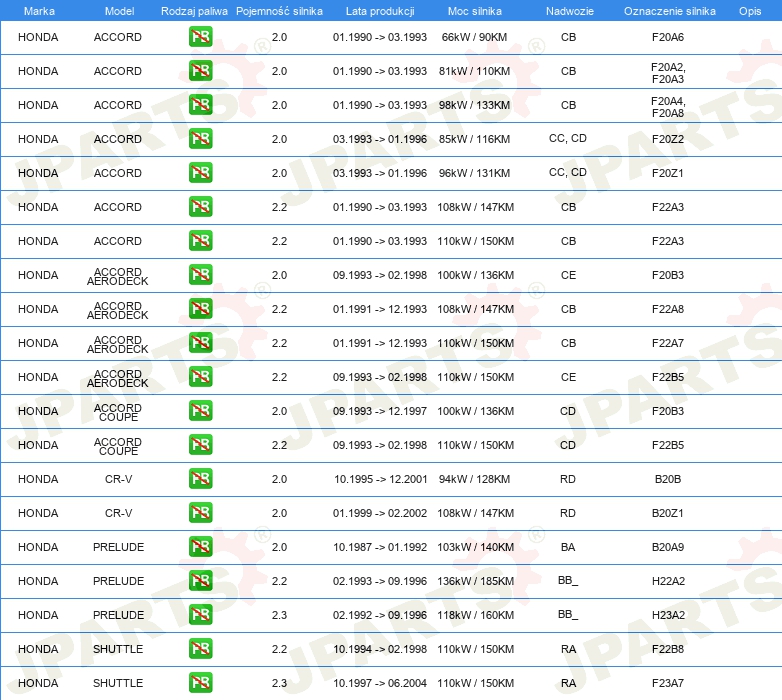Image resolution: width=782 pixels, height=700 pixels.
Task: Click the Oznaczenie silnika column header
Action: click(x=670, y=11)
